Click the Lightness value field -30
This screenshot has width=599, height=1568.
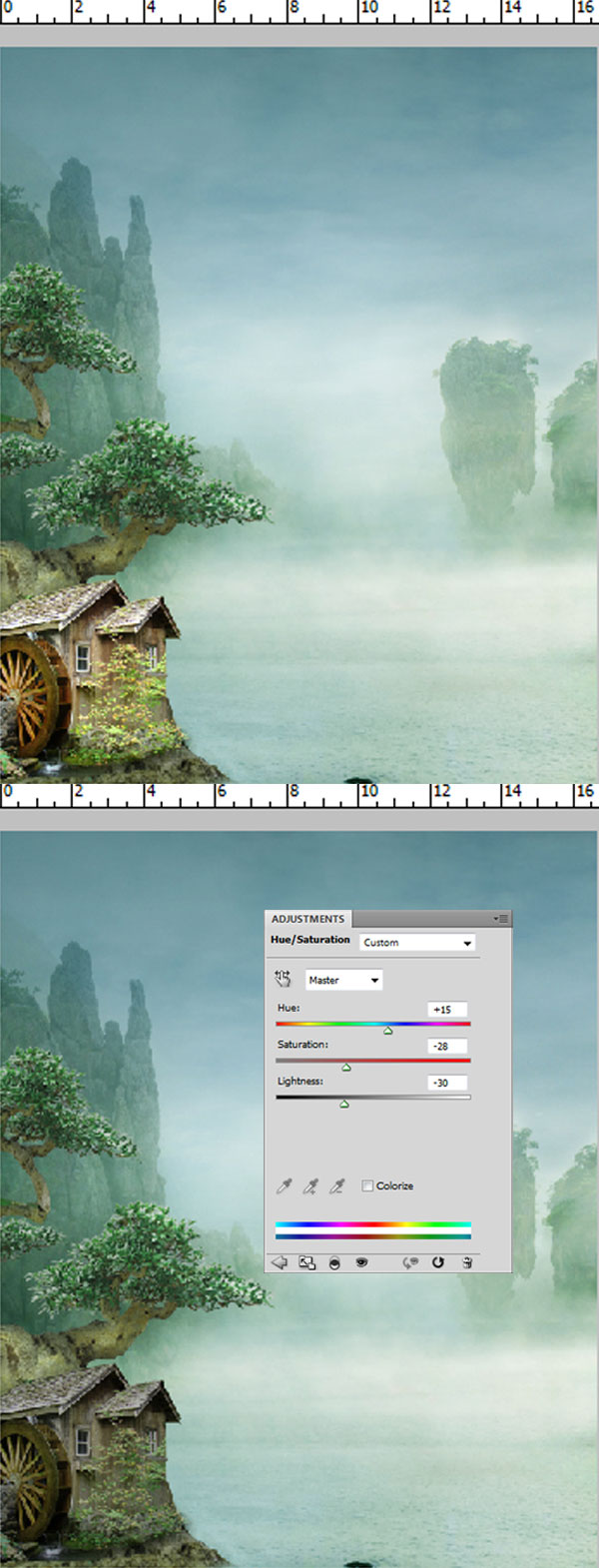click(x=447, y=1083)
